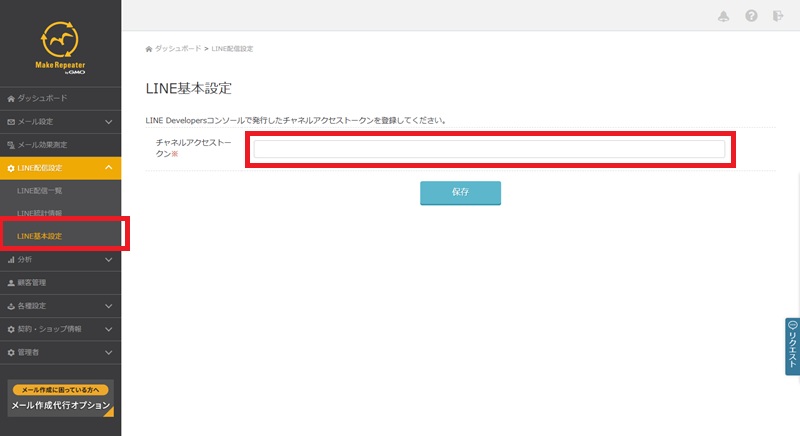Open the help question mark icon
This screenshot has width=800, height=436.
(x=751, y=16)
